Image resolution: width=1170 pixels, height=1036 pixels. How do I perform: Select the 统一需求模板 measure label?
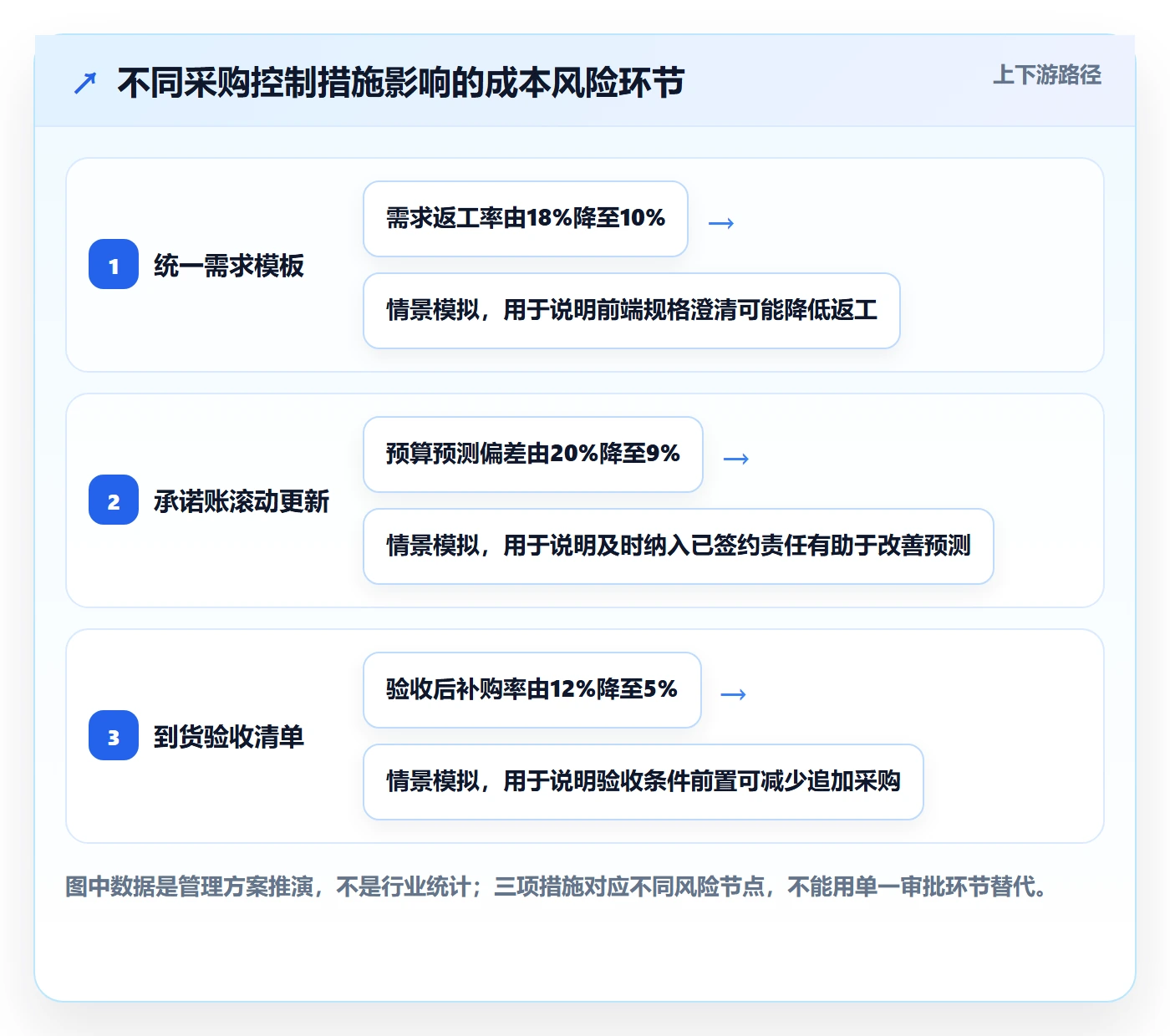click(x=229, y=266)
